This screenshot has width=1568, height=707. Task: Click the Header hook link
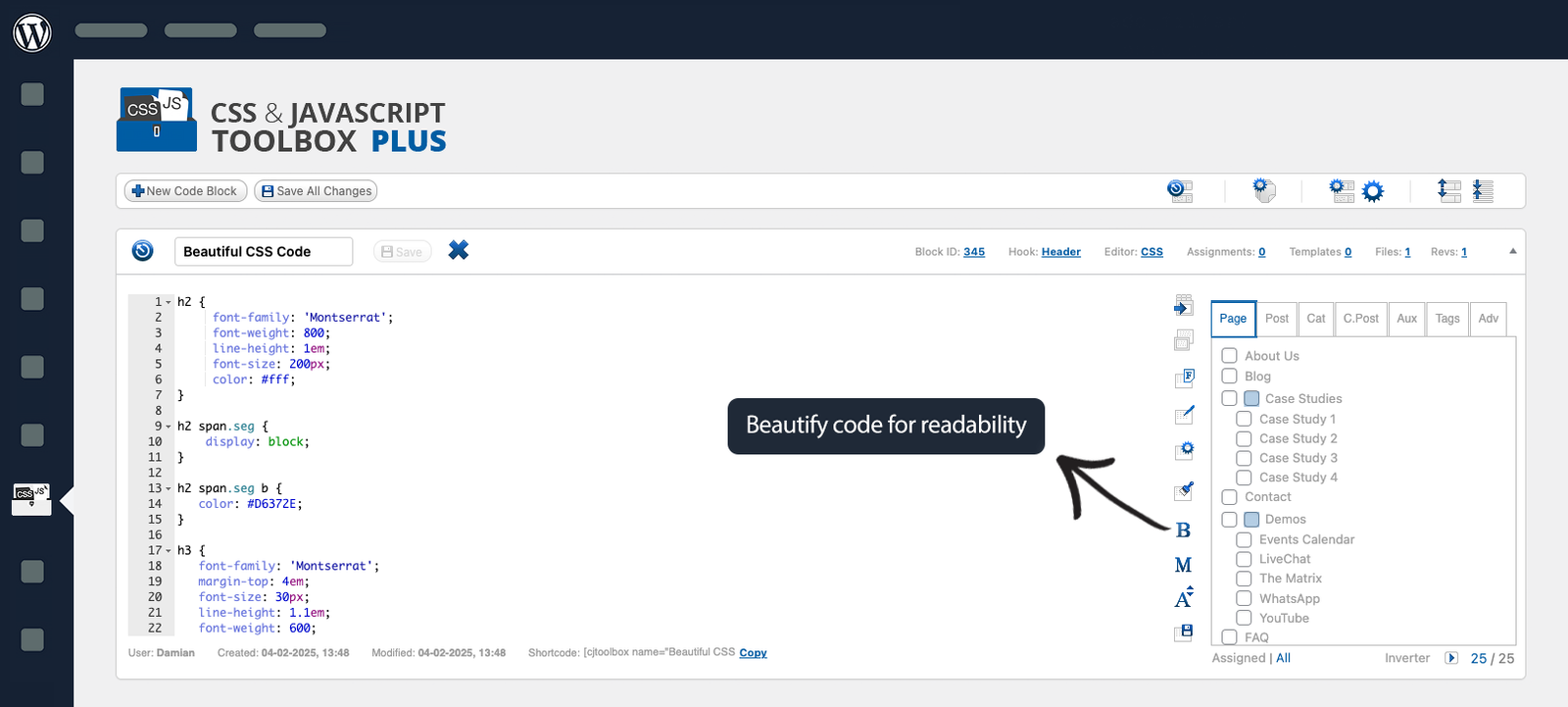(1061, 252)
